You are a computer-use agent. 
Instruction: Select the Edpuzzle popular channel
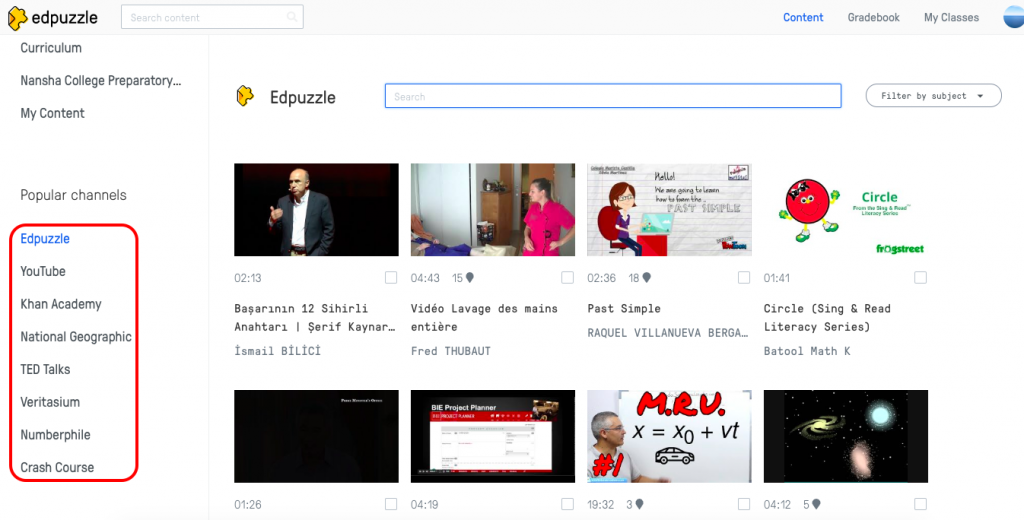[45, 238]
